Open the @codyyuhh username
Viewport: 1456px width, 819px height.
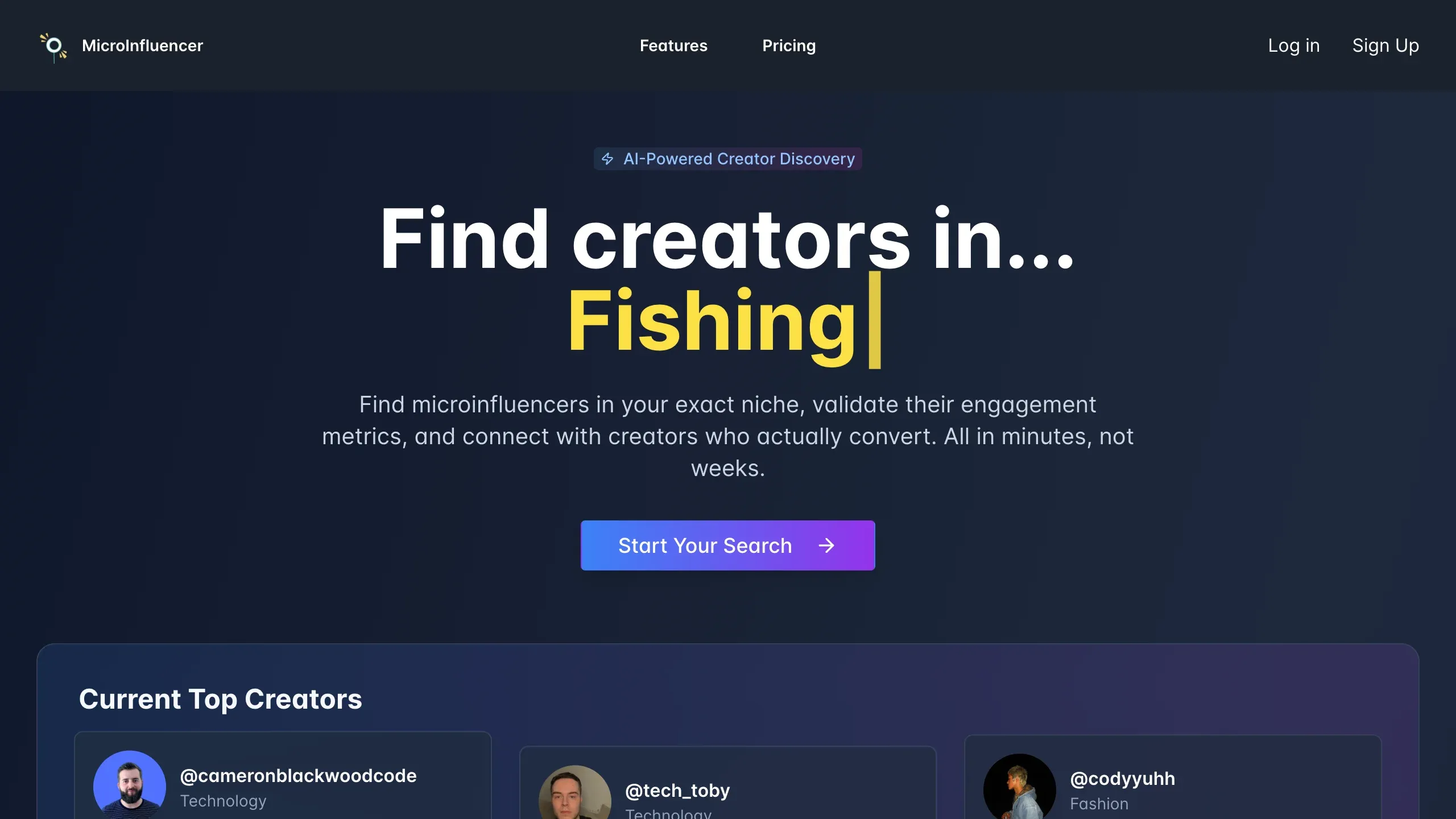[x=1122, y=779]
